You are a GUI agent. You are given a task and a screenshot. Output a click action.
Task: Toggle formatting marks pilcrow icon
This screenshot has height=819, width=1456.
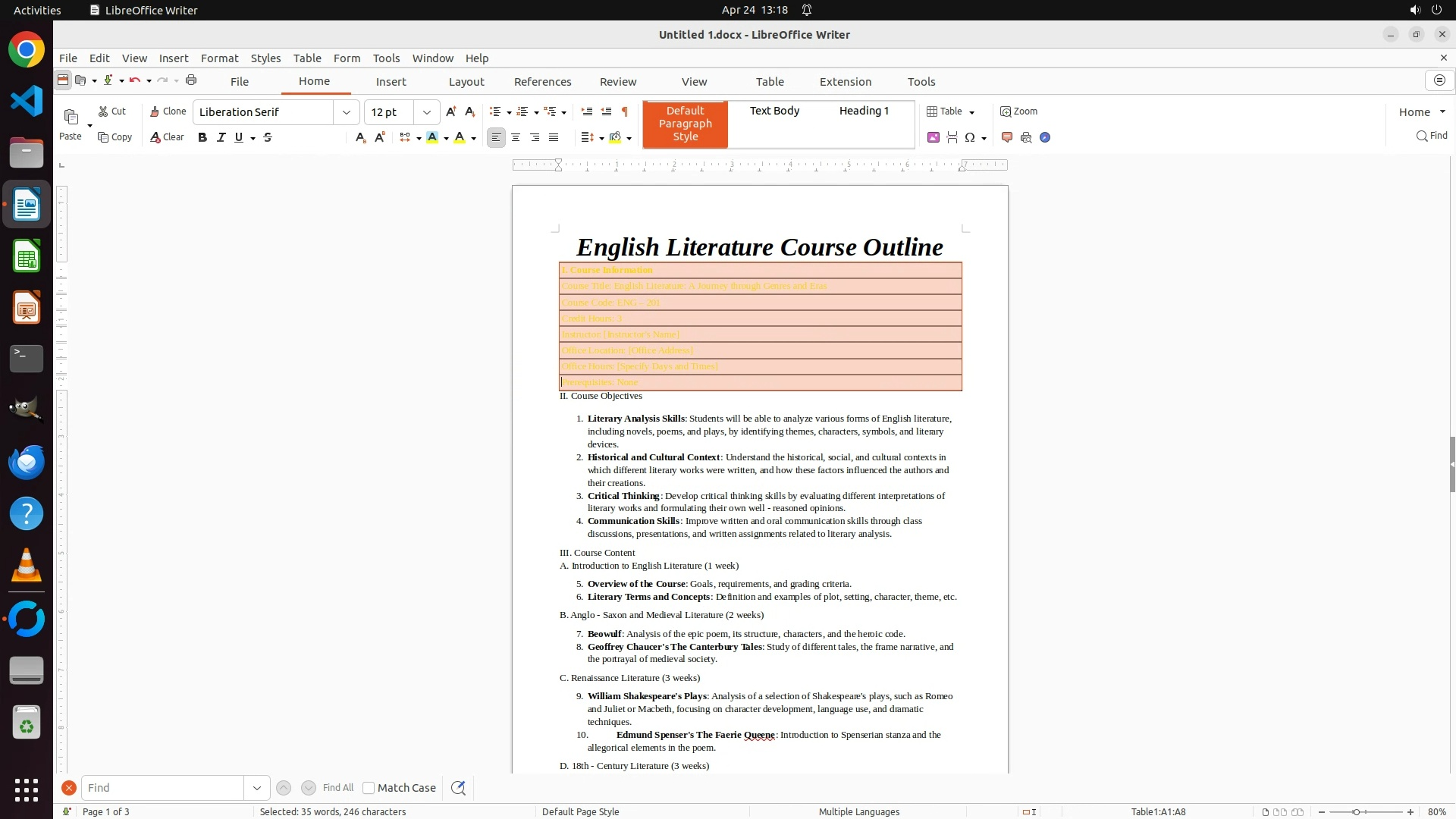625,111
